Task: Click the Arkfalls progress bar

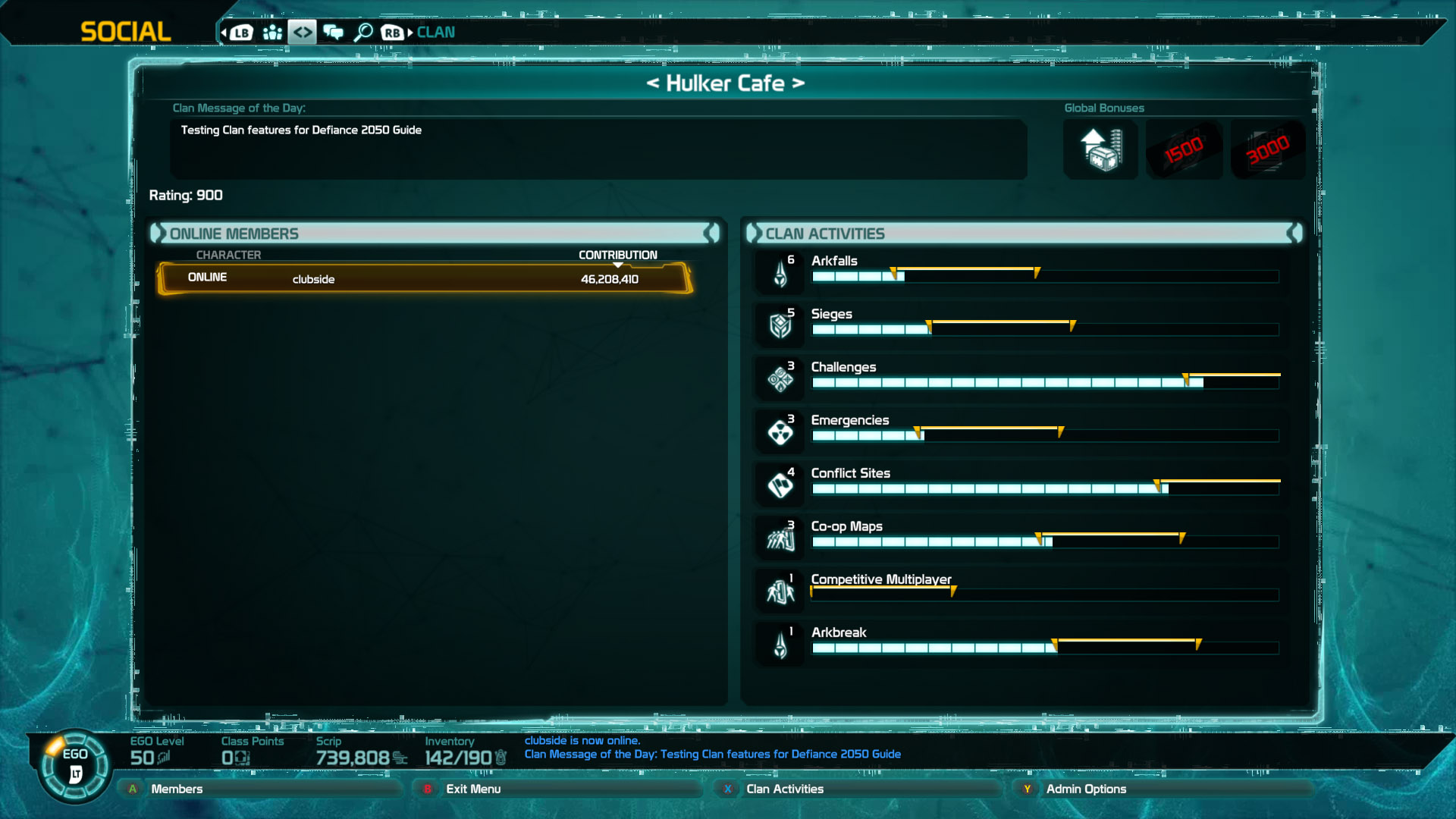Action: pos(1046,277)
